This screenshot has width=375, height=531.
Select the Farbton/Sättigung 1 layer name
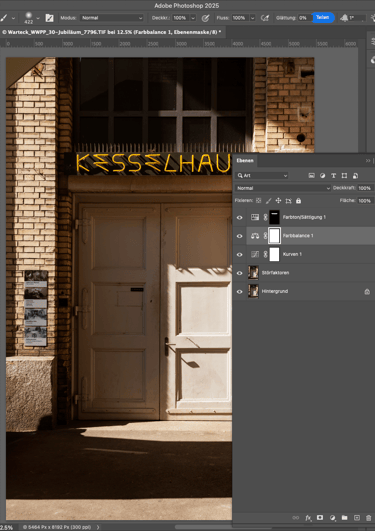(x=304, y=217)
